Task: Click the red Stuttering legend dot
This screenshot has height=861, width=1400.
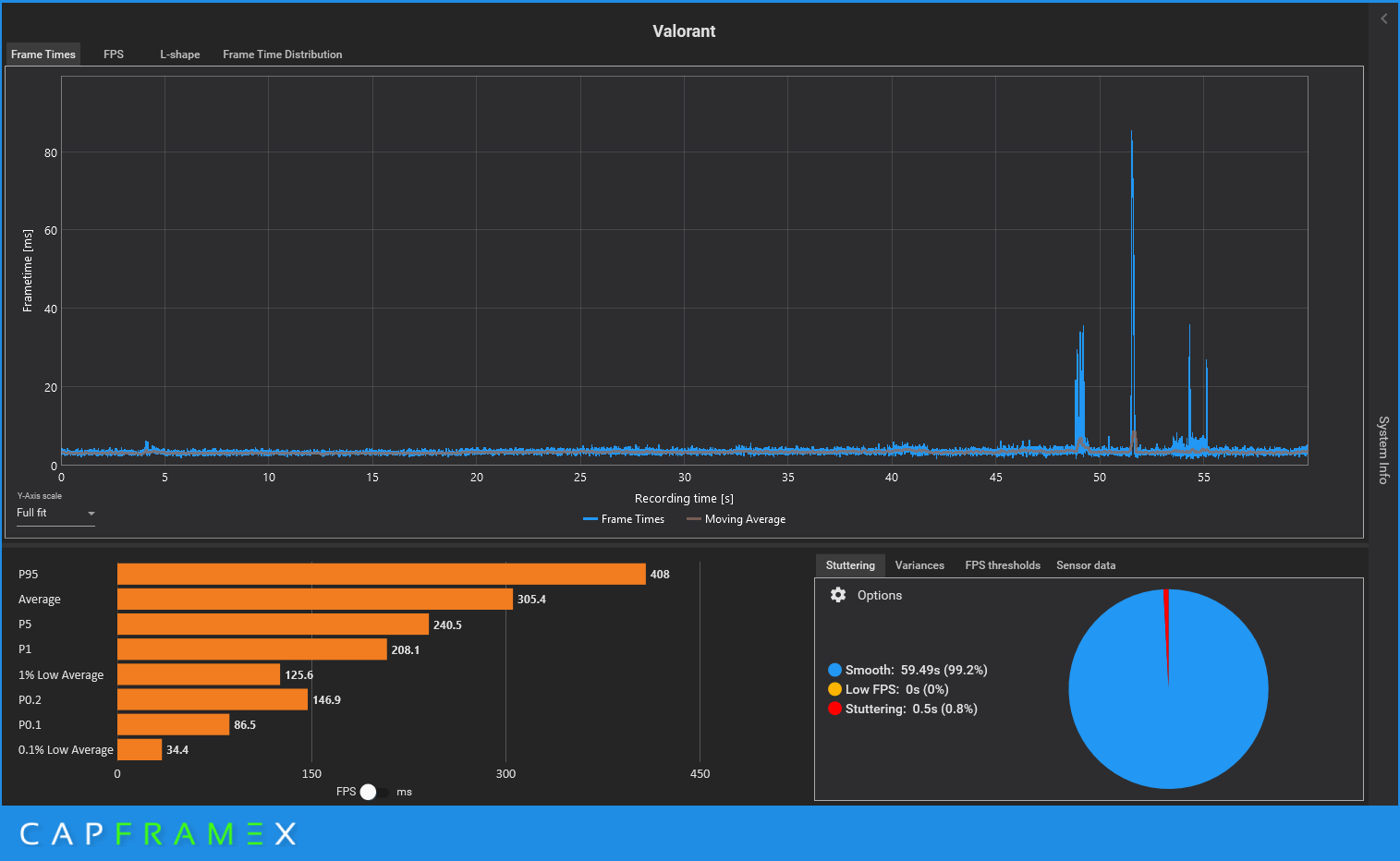Action: [834, 709]
